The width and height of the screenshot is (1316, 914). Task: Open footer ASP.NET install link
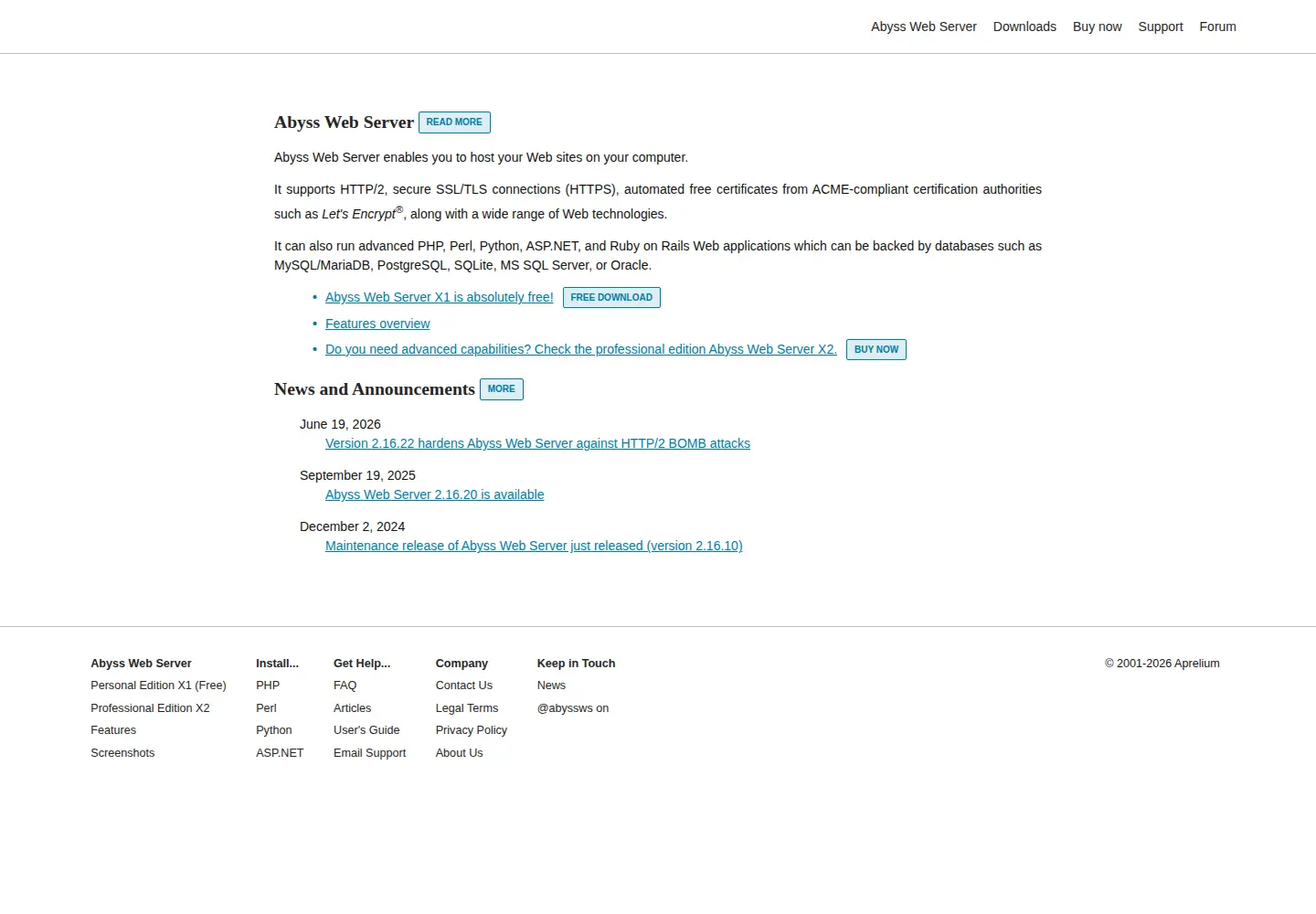click(x=280, y=753)
